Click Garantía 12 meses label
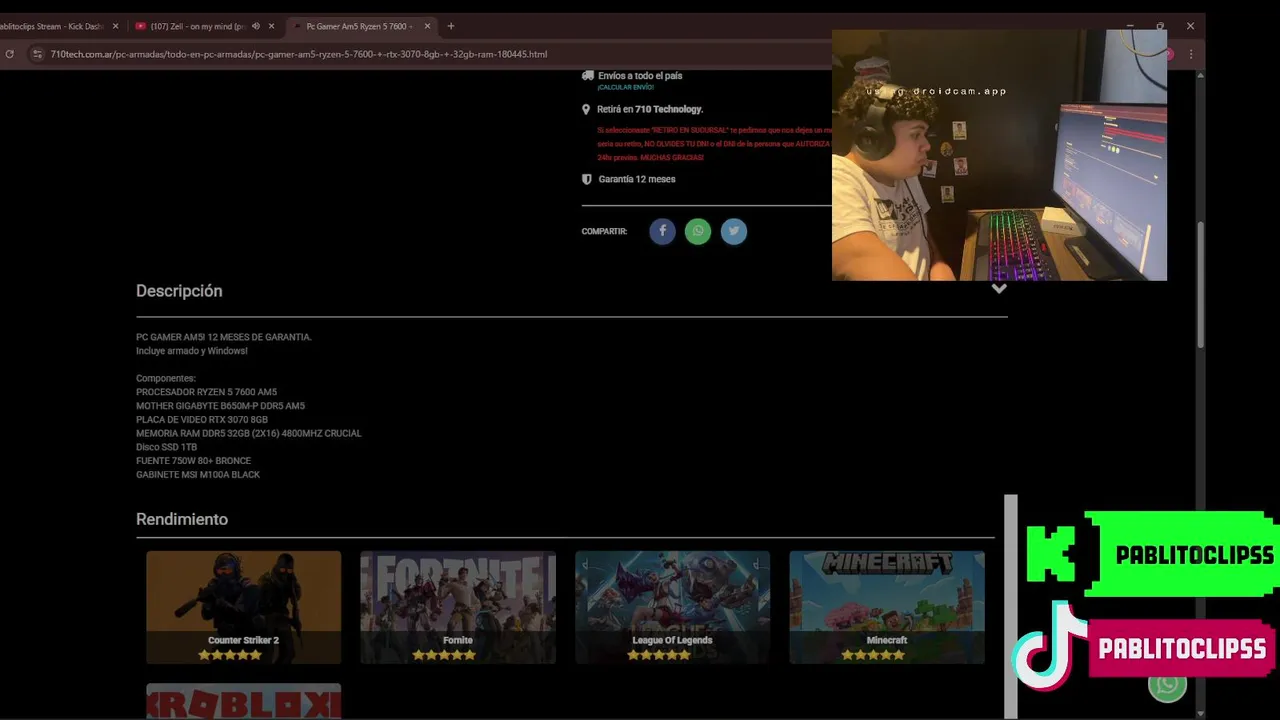Screen dimensions: 1280x720 (637, 179)
